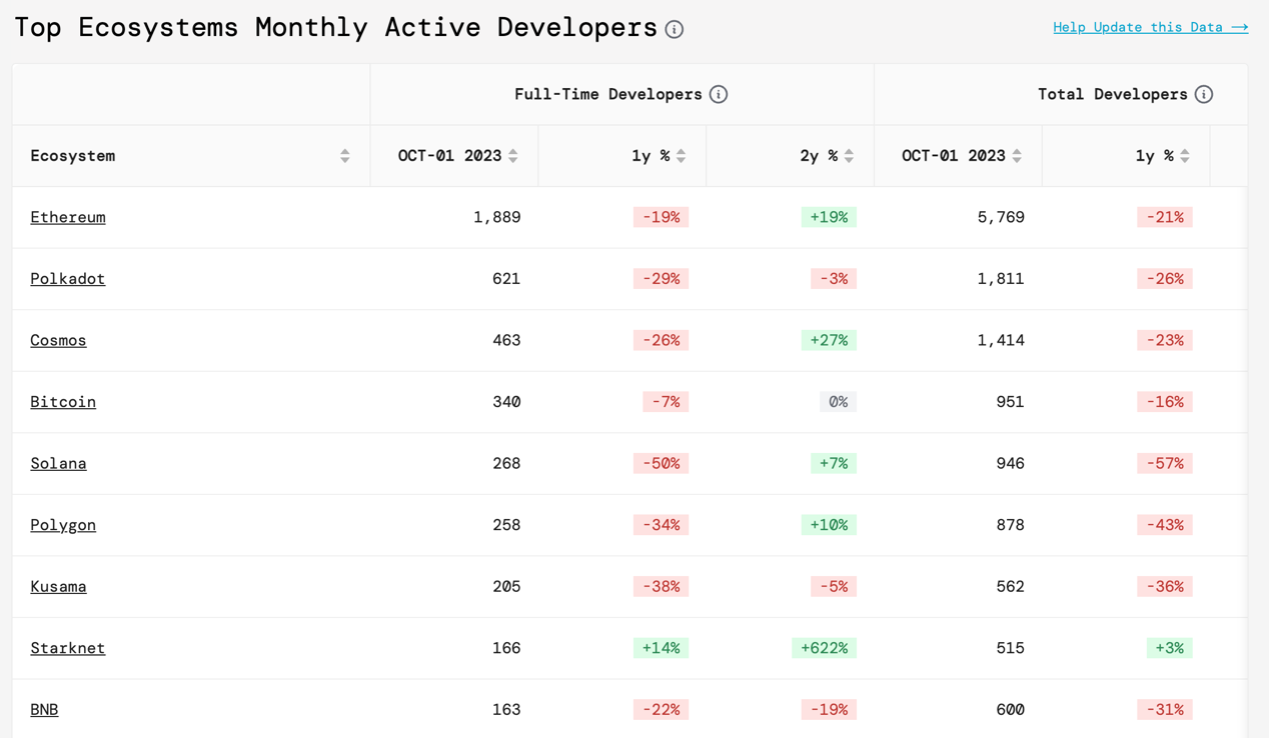View Polygon ecosystem details
Image resolution: width=1274 pixels, height=742 pixels.
[63, 525]
